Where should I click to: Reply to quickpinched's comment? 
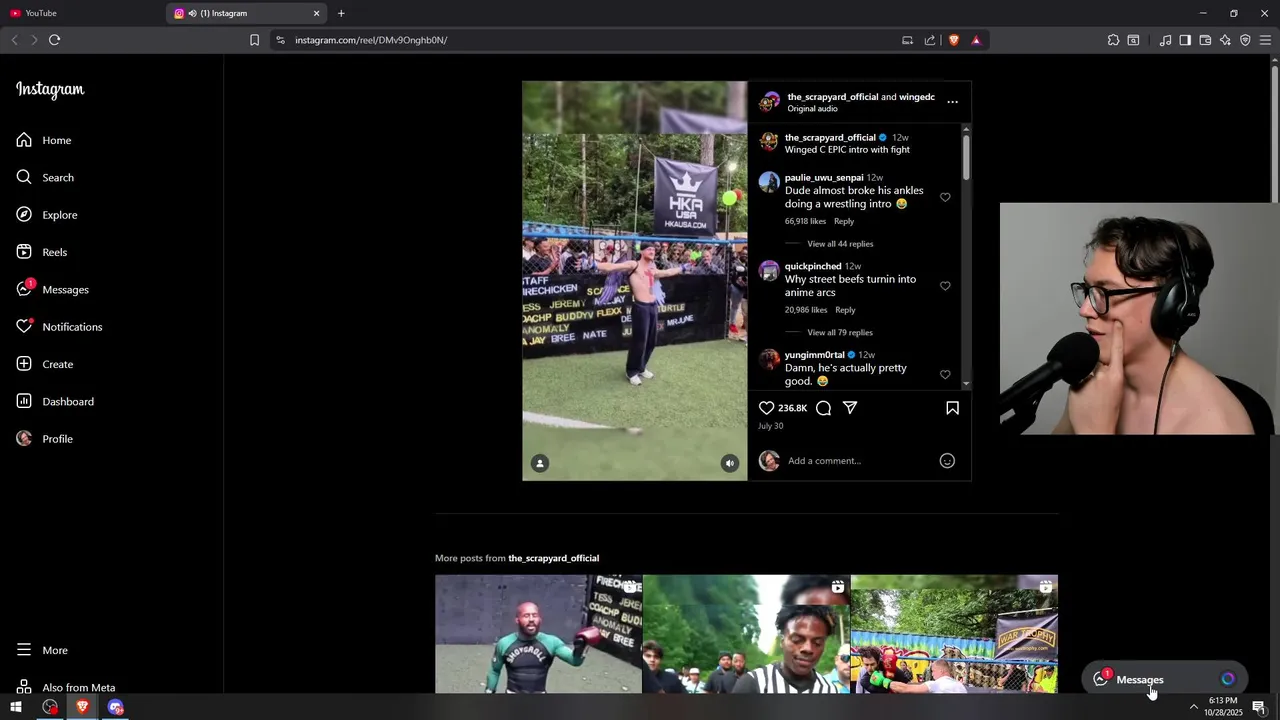pos(845,310)
